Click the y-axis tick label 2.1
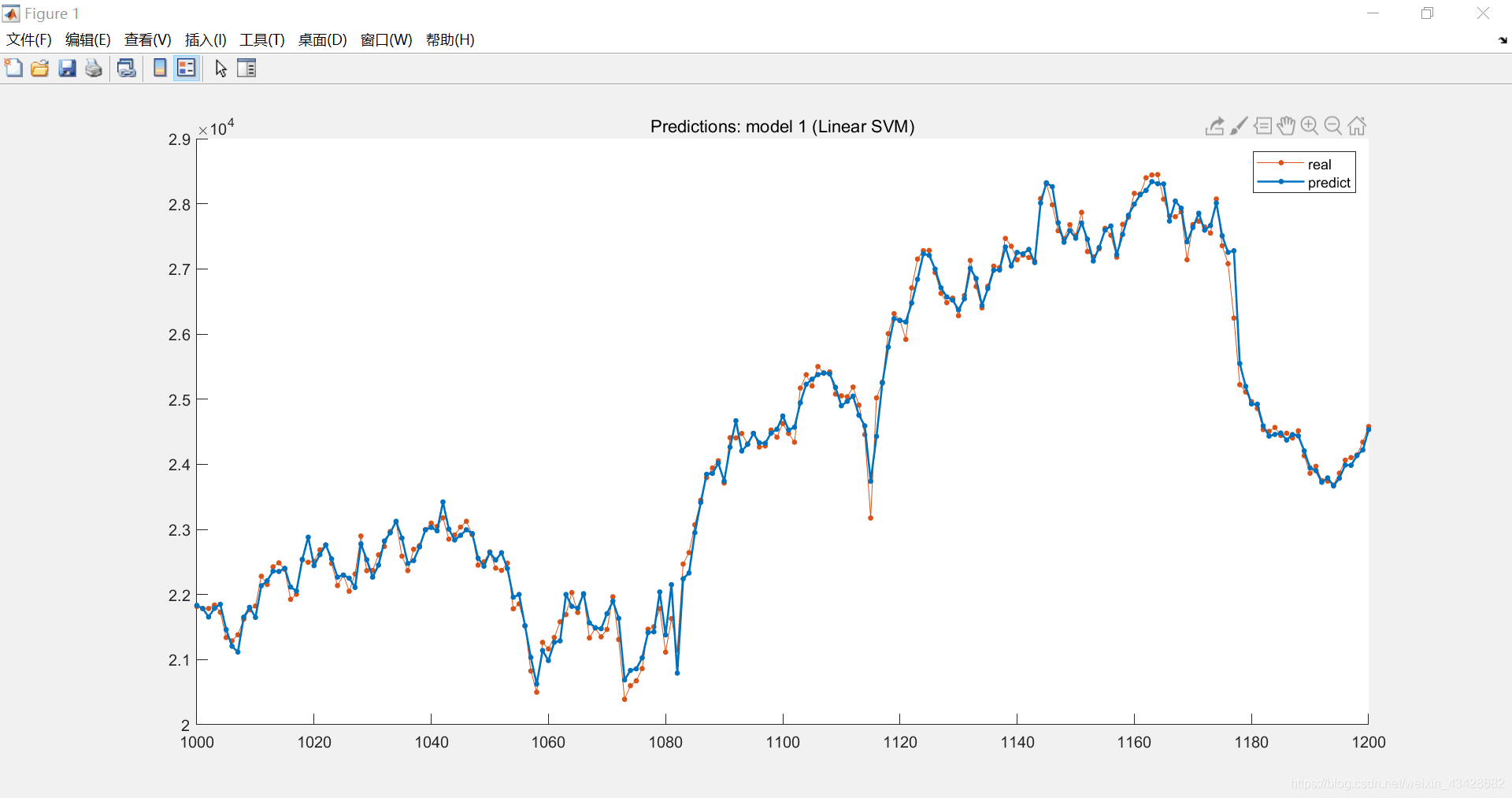 tap(180, 660)
